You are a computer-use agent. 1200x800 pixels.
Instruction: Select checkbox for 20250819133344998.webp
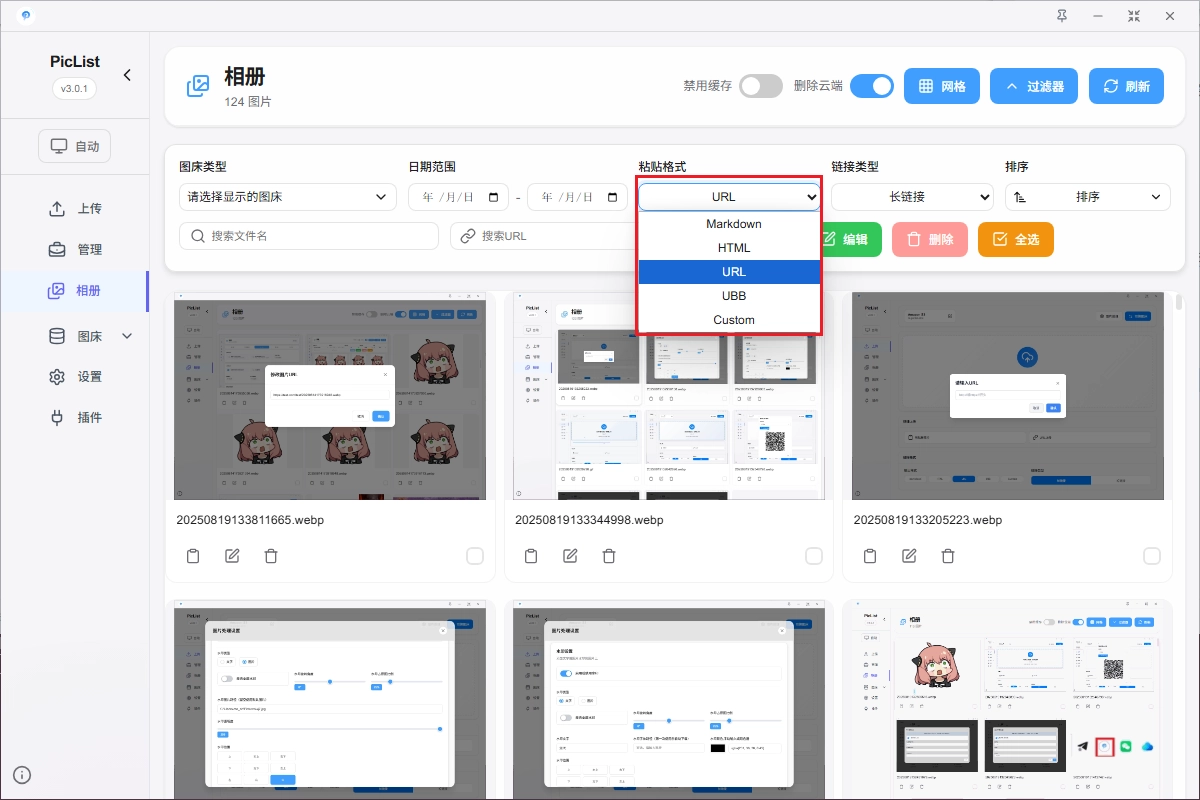[x=814, y=556]
